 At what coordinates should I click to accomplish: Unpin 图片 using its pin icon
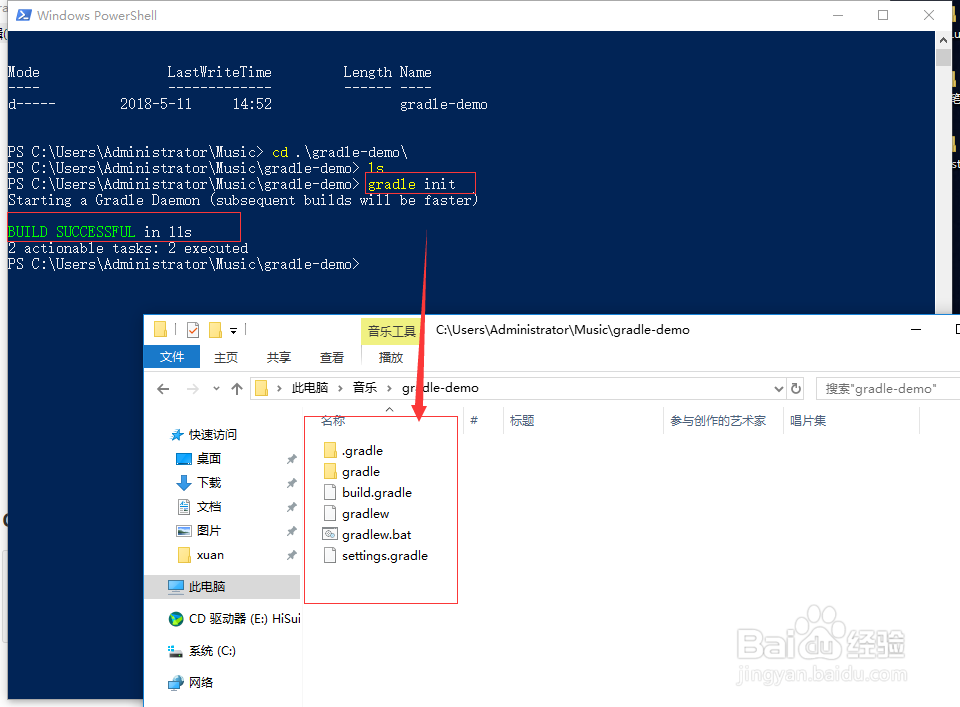click(x=291, y=531)
